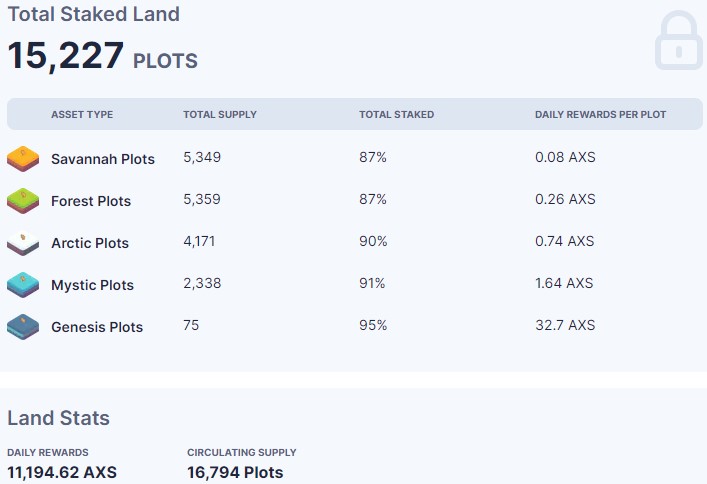This screenshot has height=484, width=707.
Task: Click the Asset Type column header
Action: click(82, 115)
